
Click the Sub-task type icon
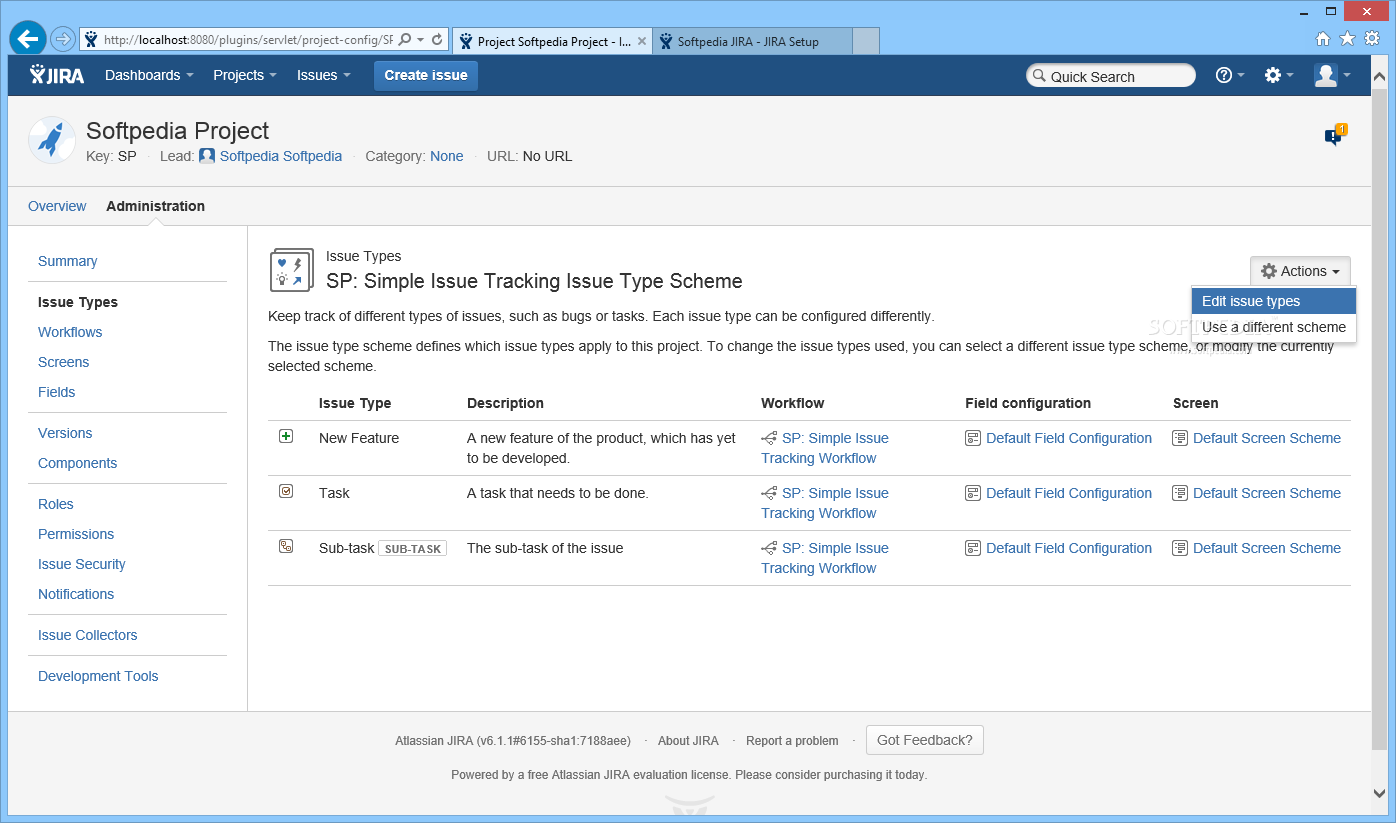pos(286,546)
